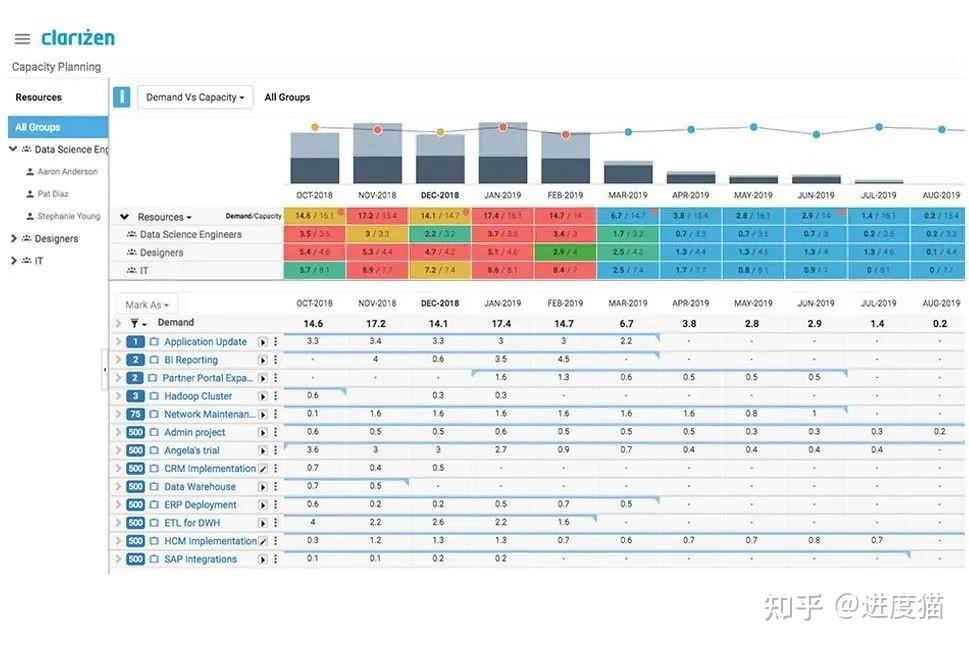This screenshot has width=969, height=646.
Task: Open the BI Reporting project link
Action: point(191,360)
